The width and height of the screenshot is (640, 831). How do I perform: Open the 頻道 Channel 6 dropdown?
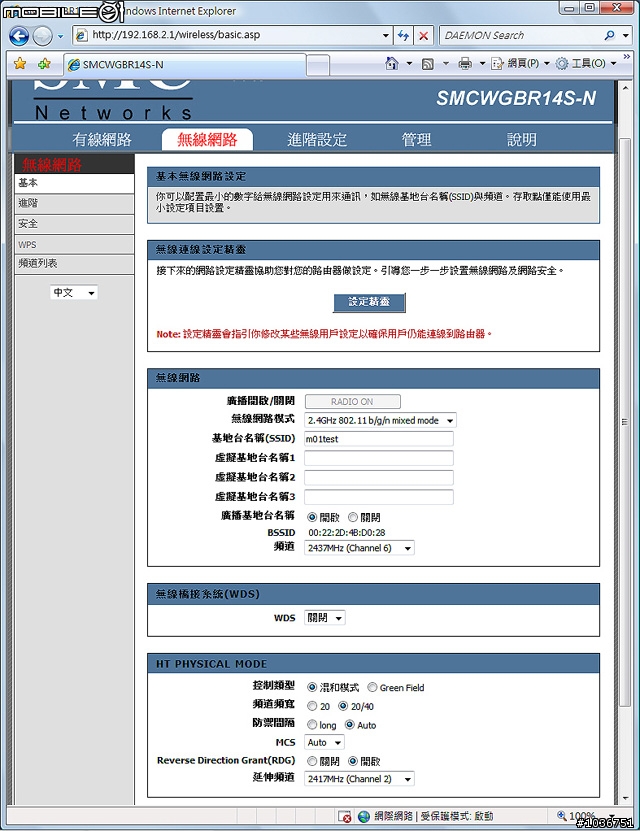(359, 548)
